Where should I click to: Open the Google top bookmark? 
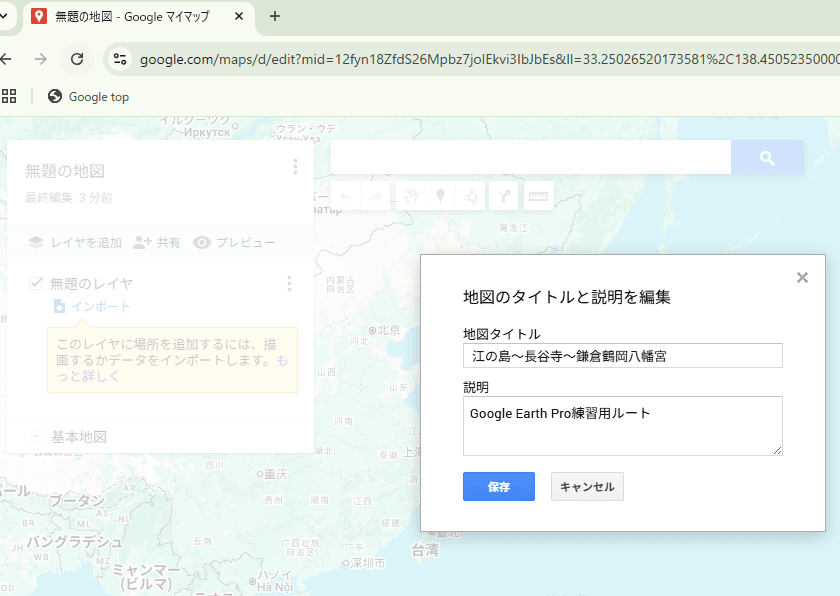coord(88,97)
